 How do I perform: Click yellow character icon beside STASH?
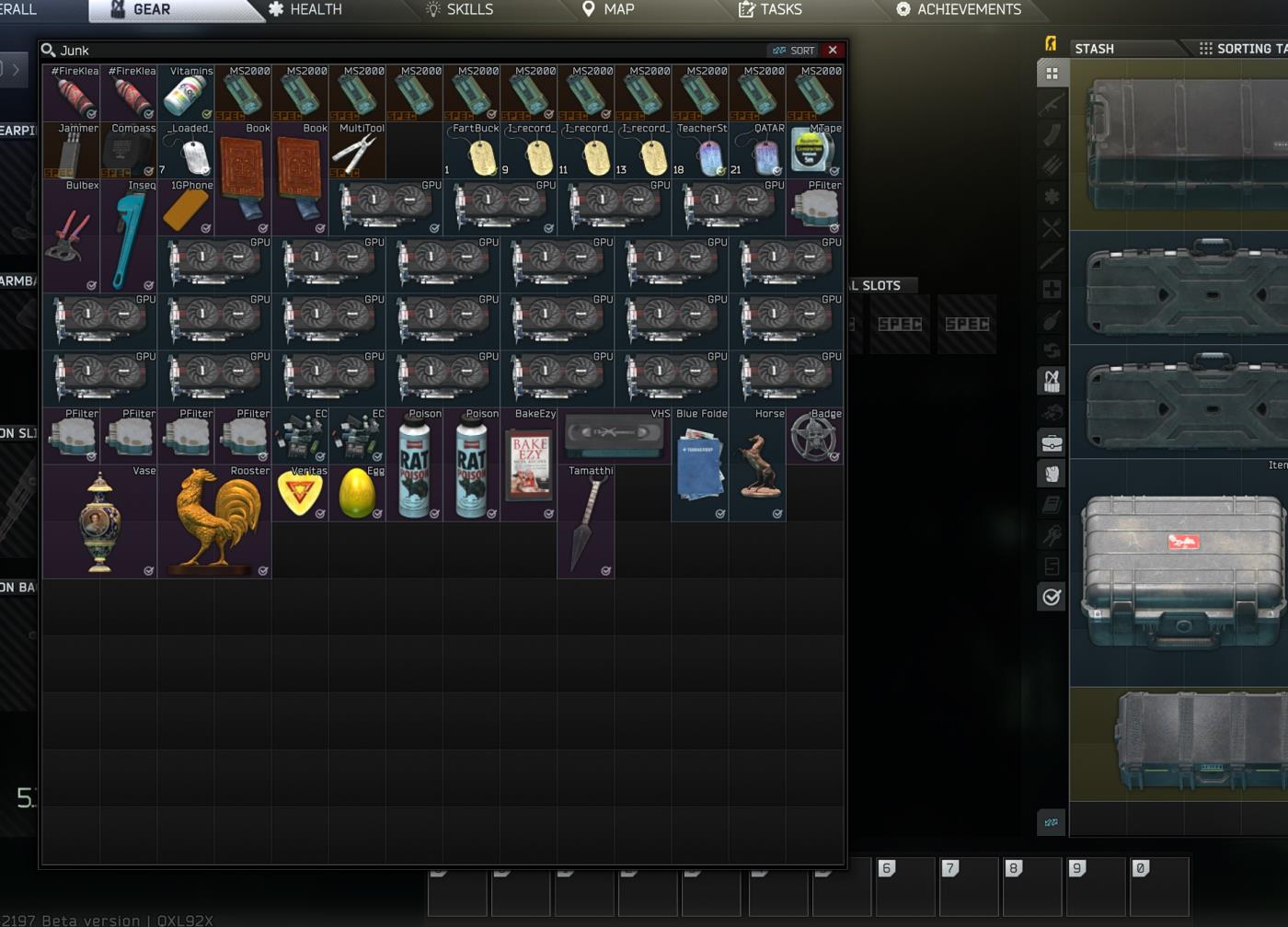[1051, 43]
